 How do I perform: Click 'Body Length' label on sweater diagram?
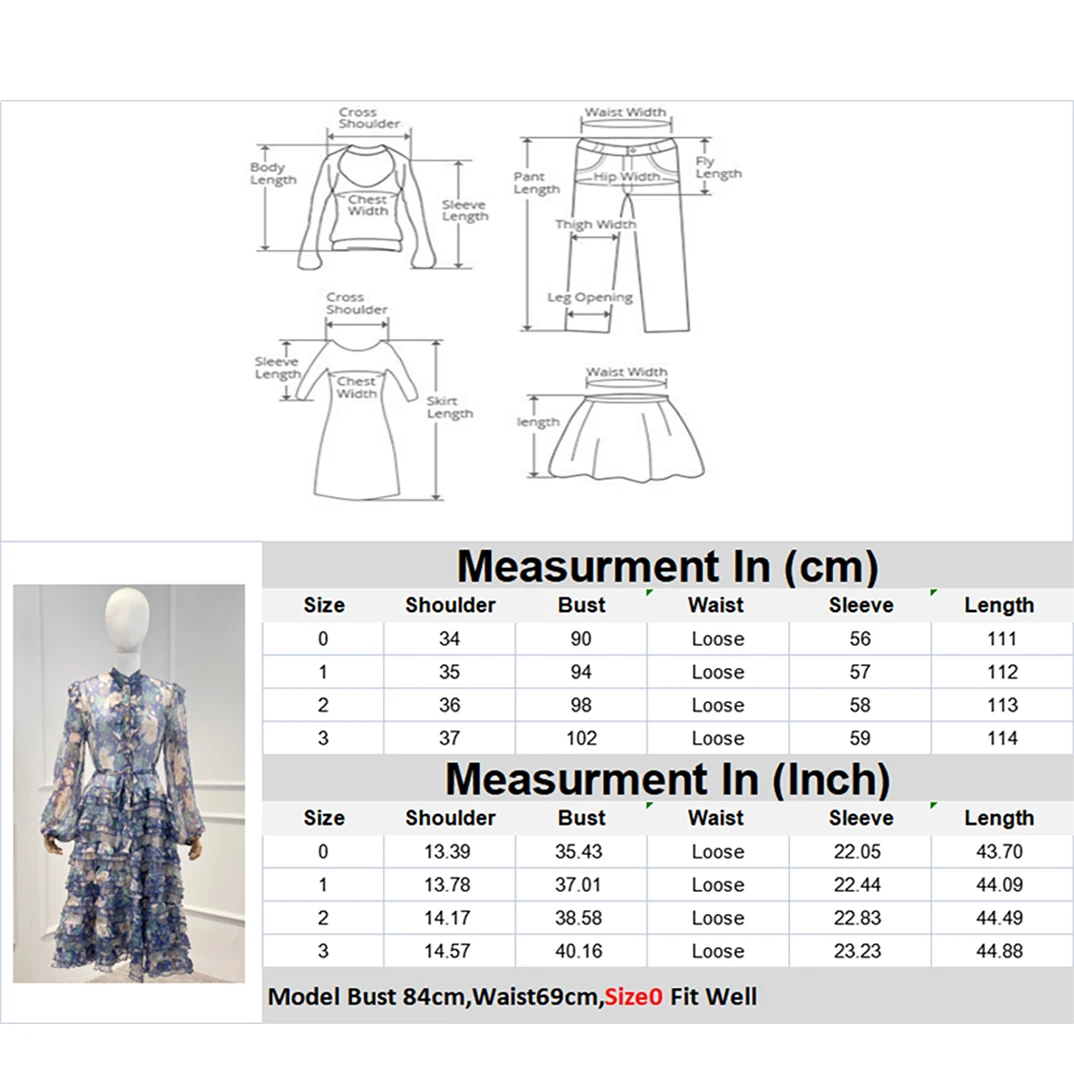pos(273,173)
